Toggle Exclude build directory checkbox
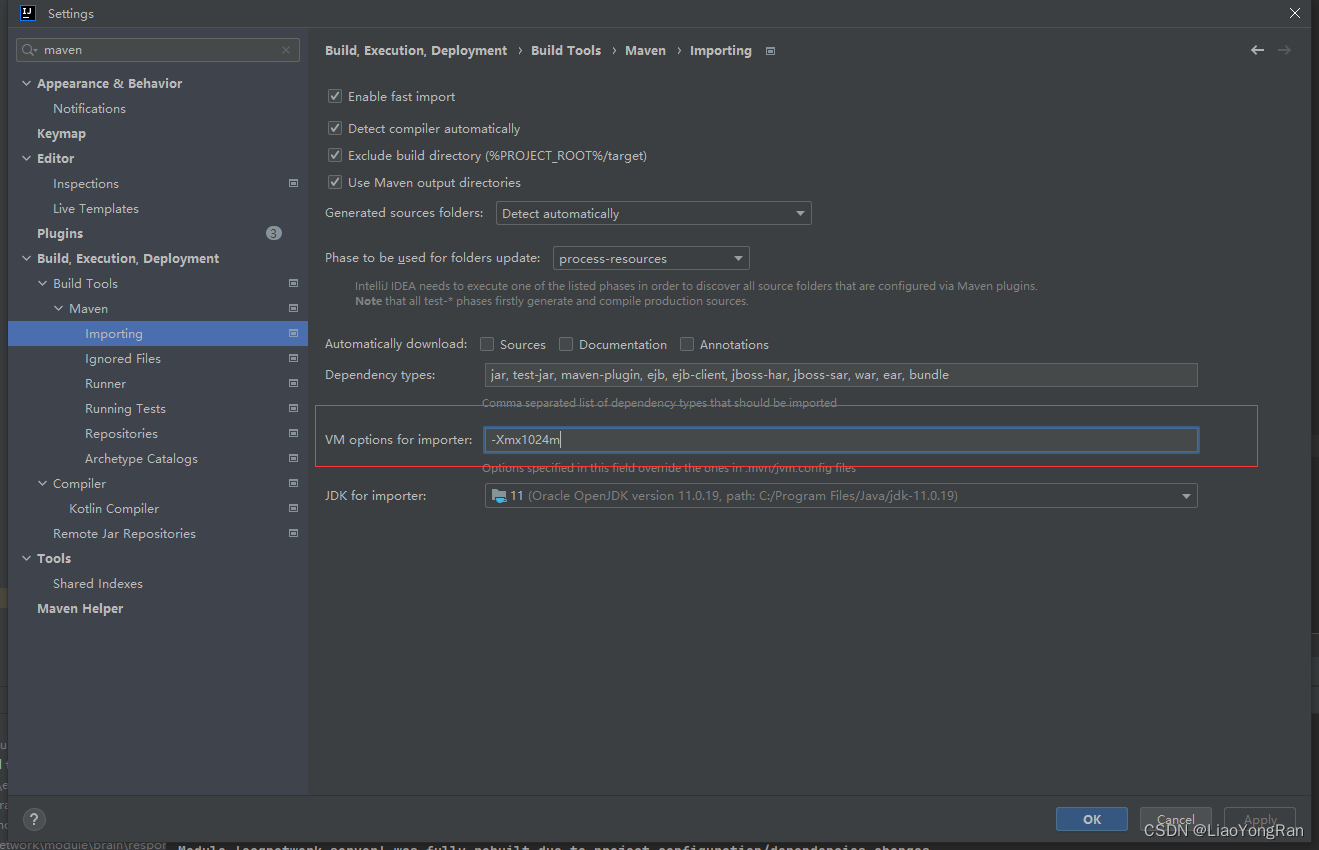Screen dimensions: 1319x850 pyautogui.click(x=335, y=156)
